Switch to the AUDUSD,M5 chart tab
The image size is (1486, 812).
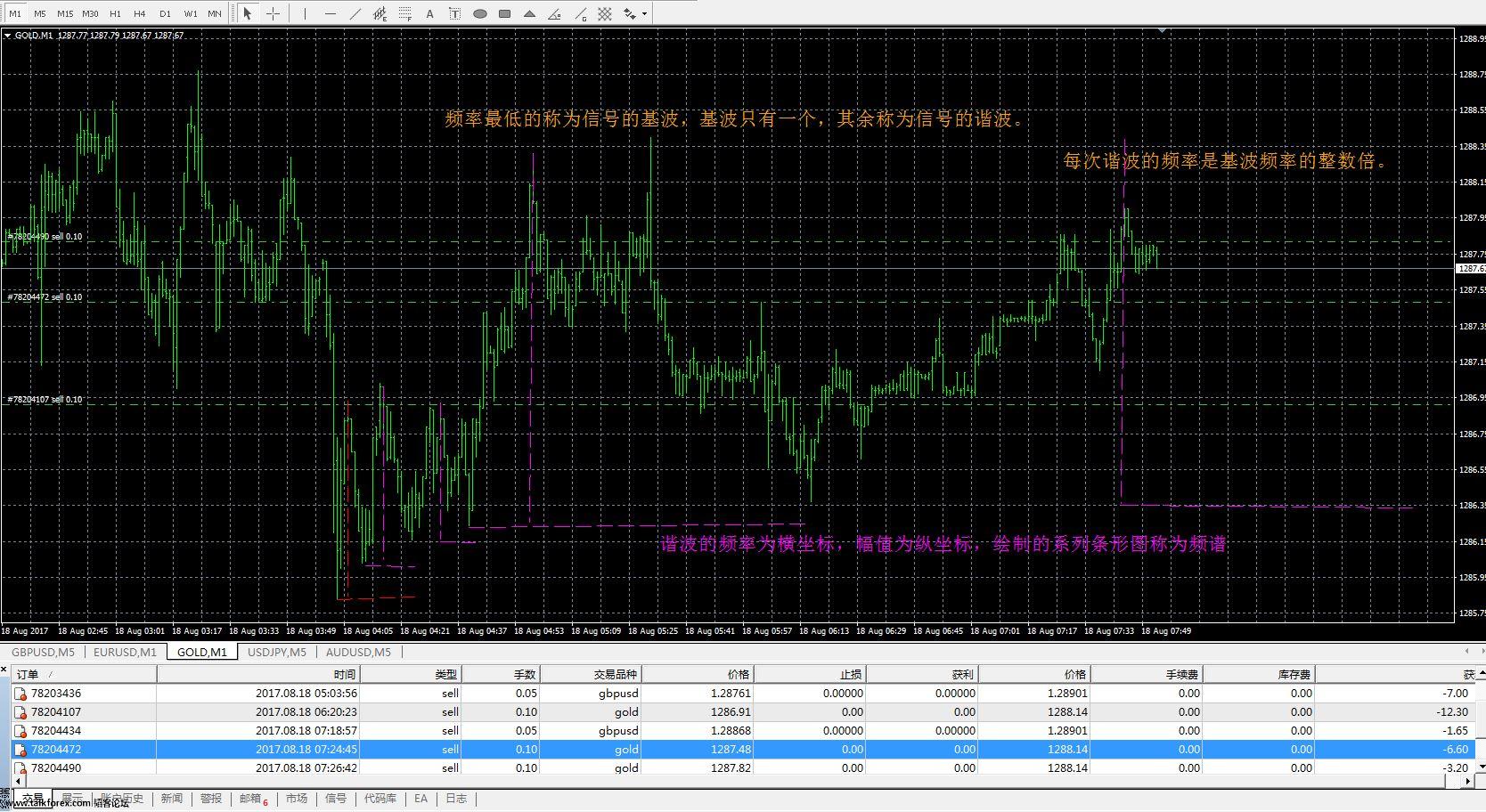pos(358,652)
